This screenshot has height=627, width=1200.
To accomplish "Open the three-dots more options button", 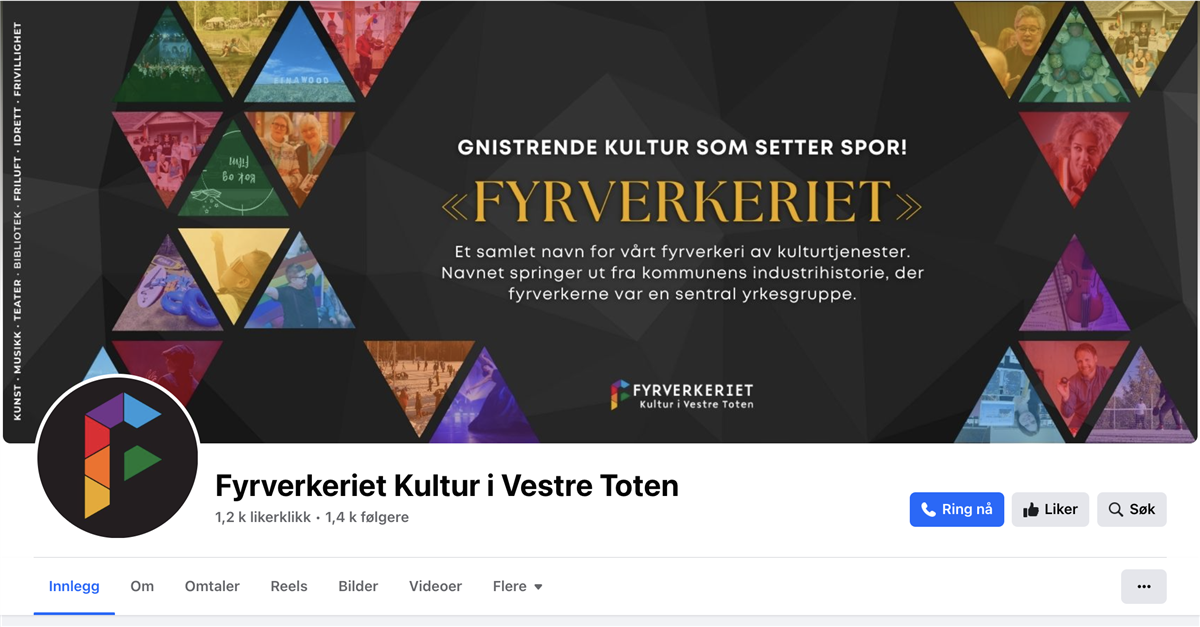I will [1144, 586].
